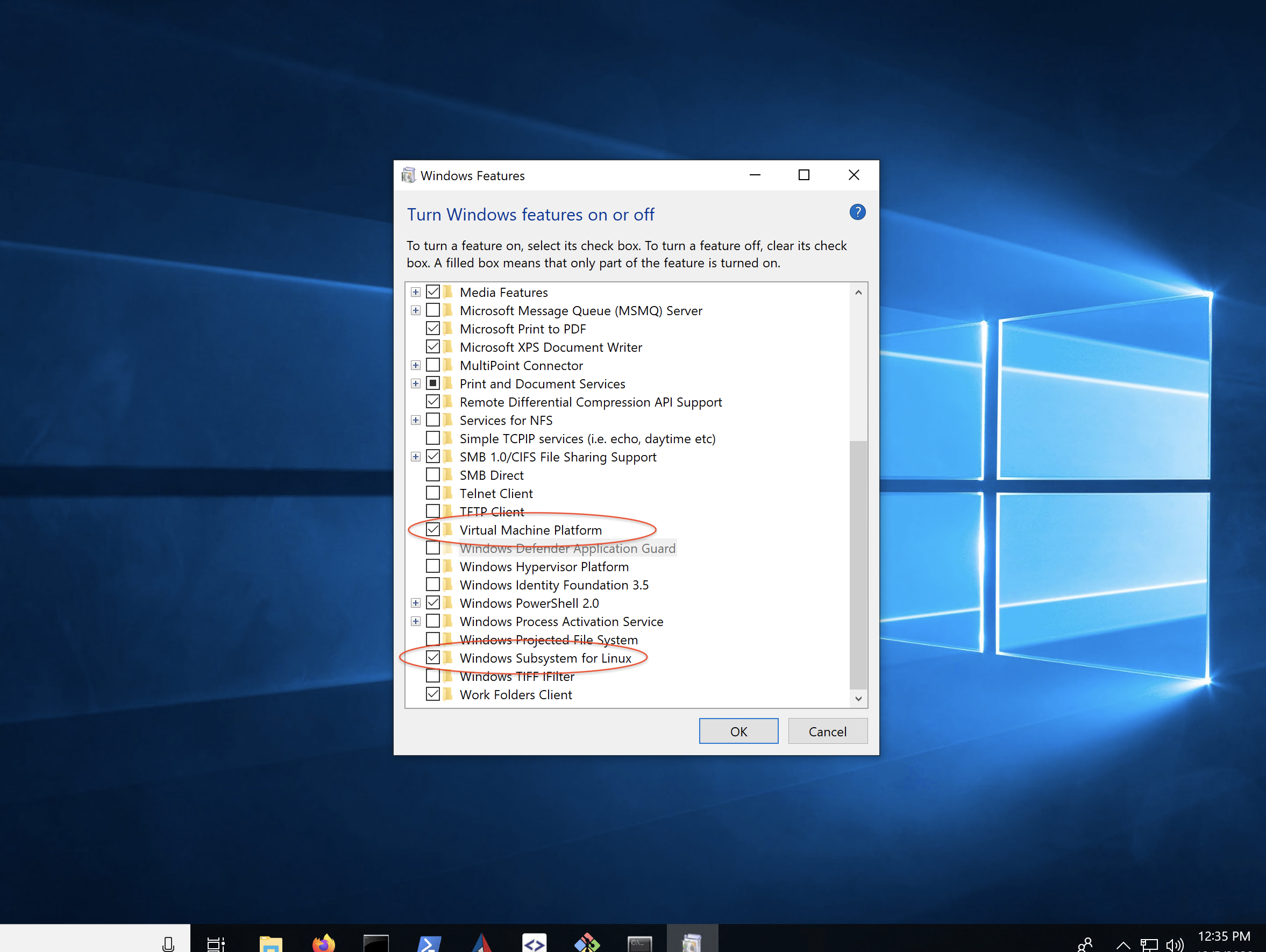Click the scrollbar down arrow
This screenshot has height=952, width=1266.
tap(858, 698)
